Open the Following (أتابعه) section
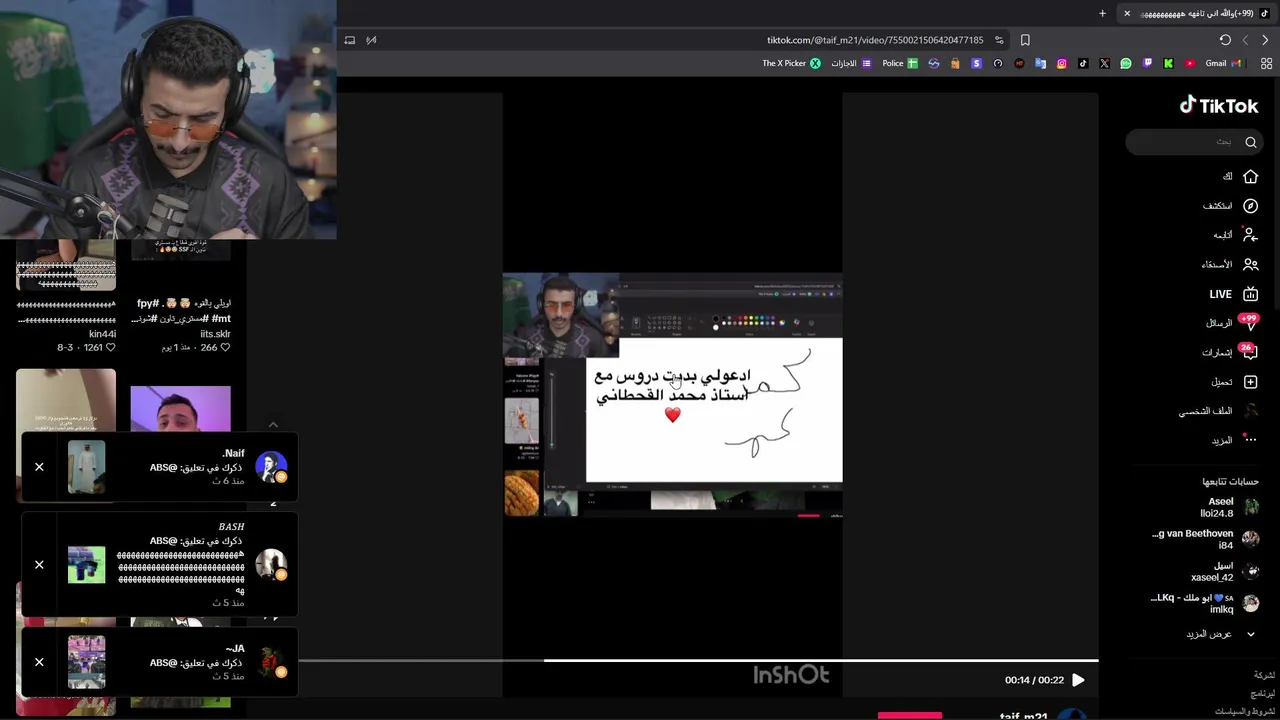Image resolution: width=1280 pixels, height=720 pixels. coord(1235,235)
